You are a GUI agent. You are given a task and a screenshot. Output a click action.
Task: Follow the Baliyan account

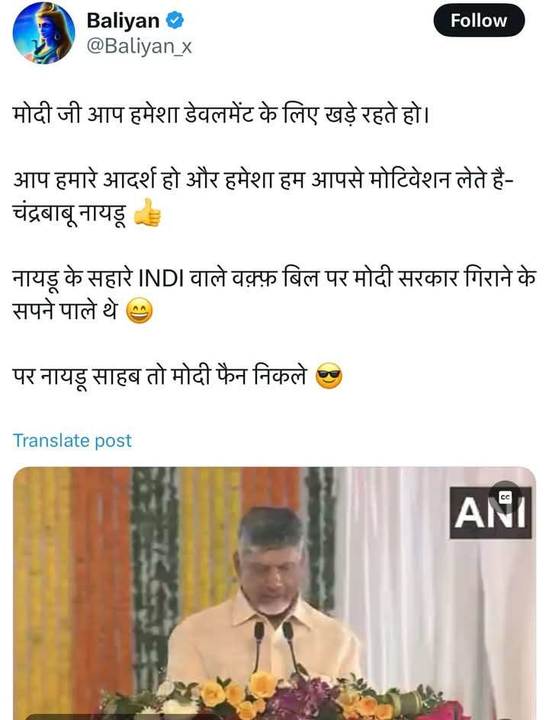click(x=479, y=21)
